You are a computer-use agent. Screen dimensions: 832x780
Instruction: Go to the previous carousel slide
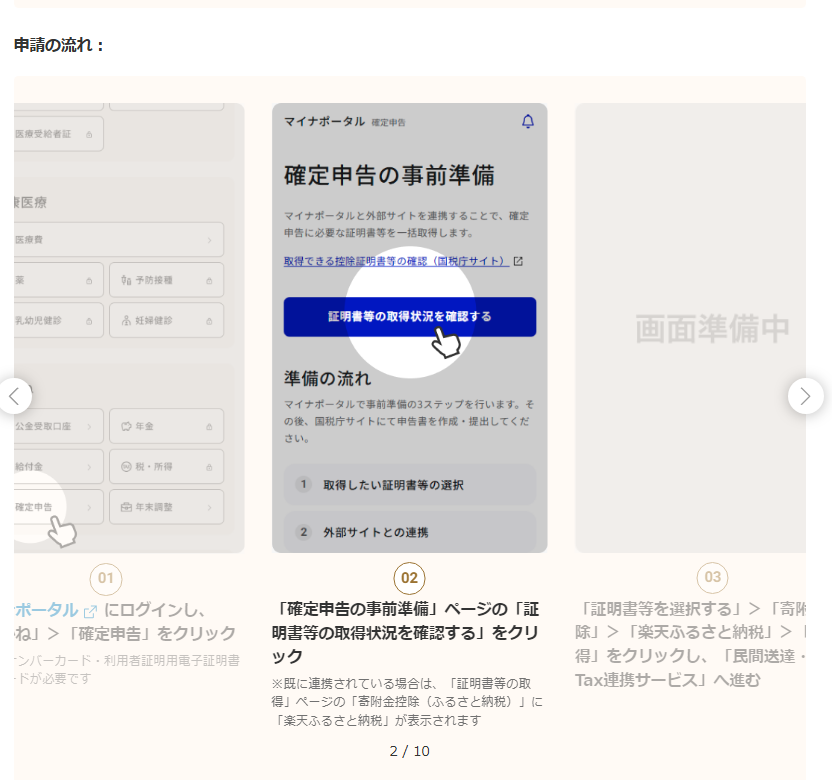tap(14, 396)
